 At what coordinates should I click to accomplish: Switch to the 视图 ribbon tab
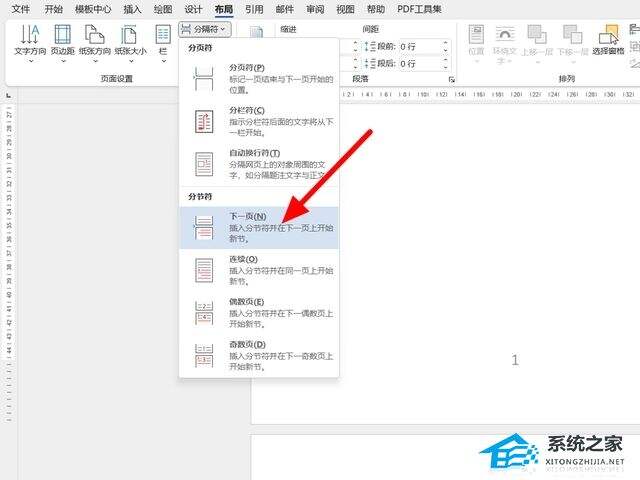(x=345, y=9)
